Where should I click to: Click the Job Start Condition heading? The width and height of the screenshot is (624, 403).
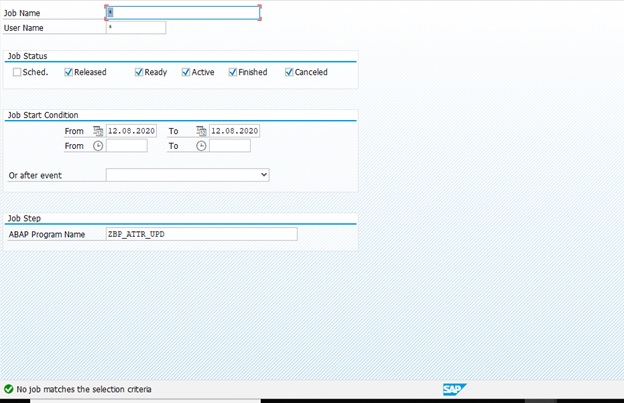(43, 115)
